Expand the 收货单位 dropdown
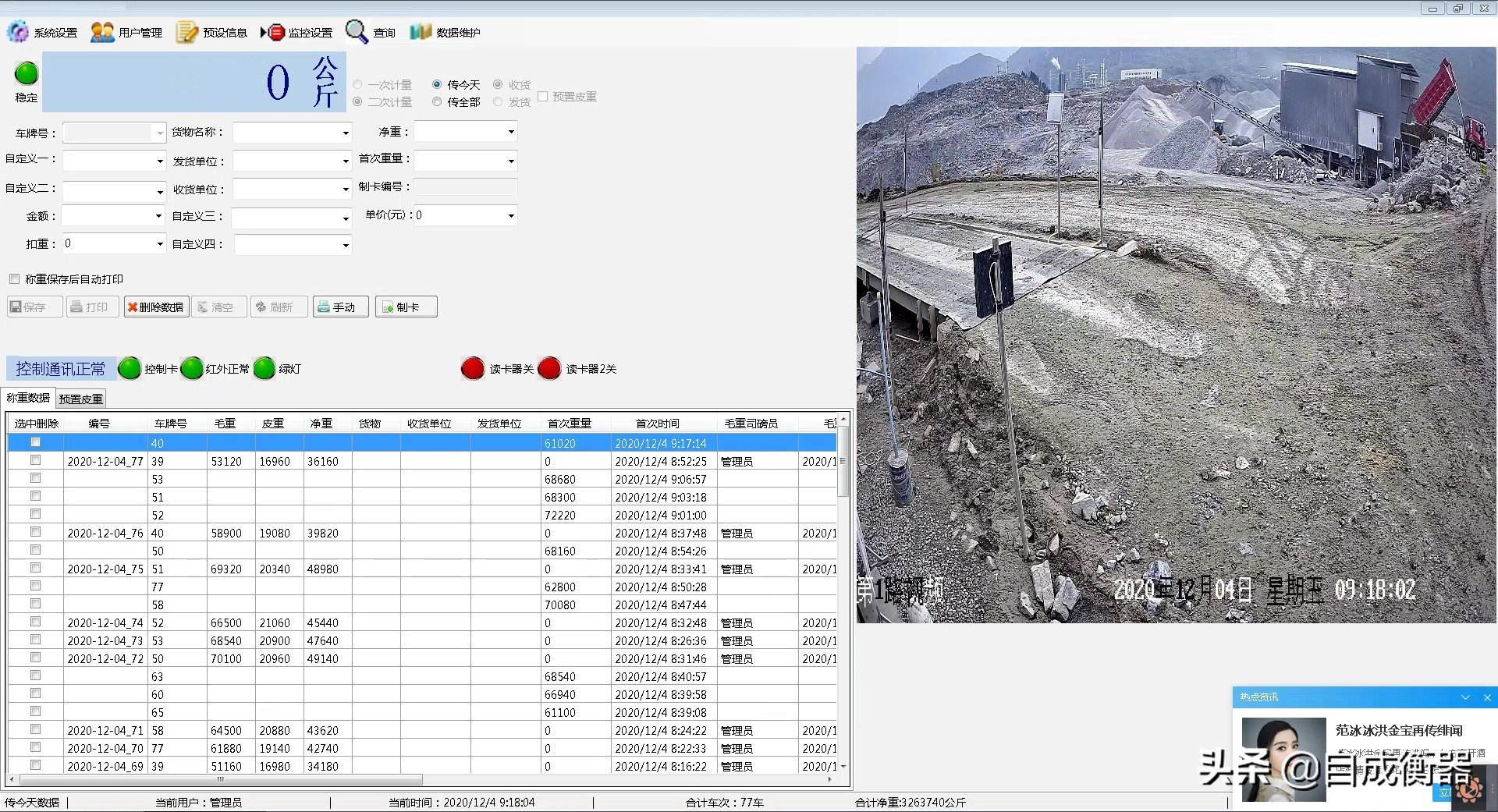Image resolution: width=1498 pixels, height=812 pixels. coord(346,189)
